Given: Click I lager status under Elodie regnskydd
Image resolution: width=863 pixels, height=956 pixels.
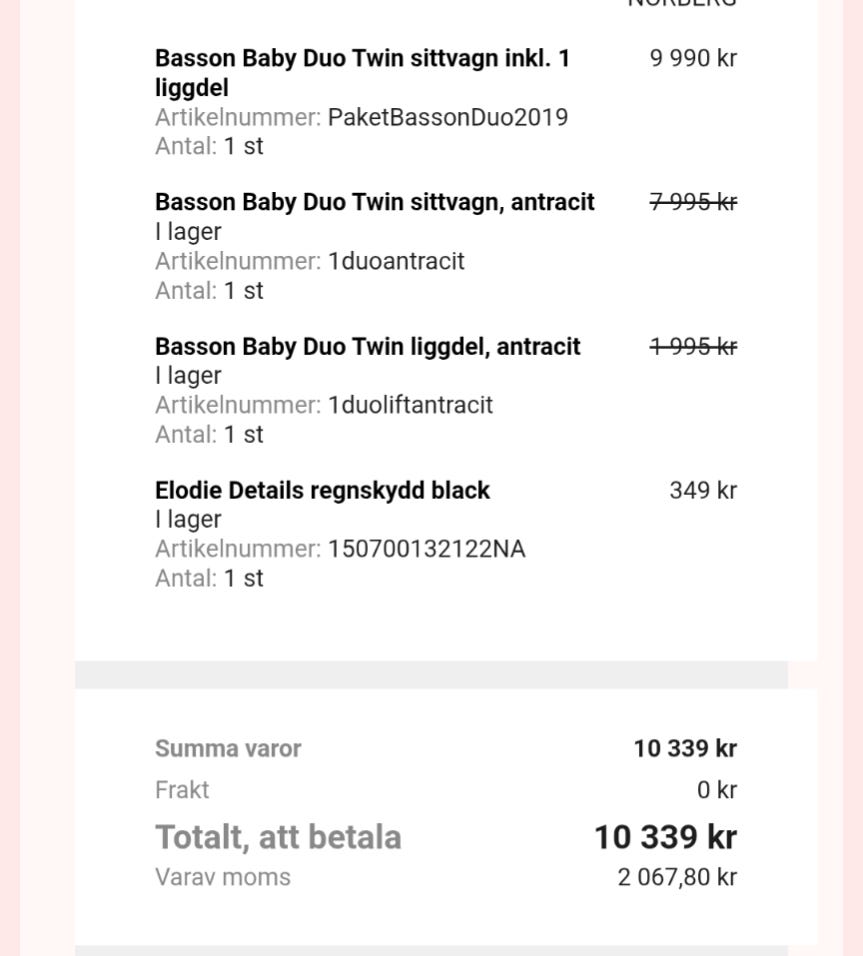Looking at the screenshot, I should 188,519.
